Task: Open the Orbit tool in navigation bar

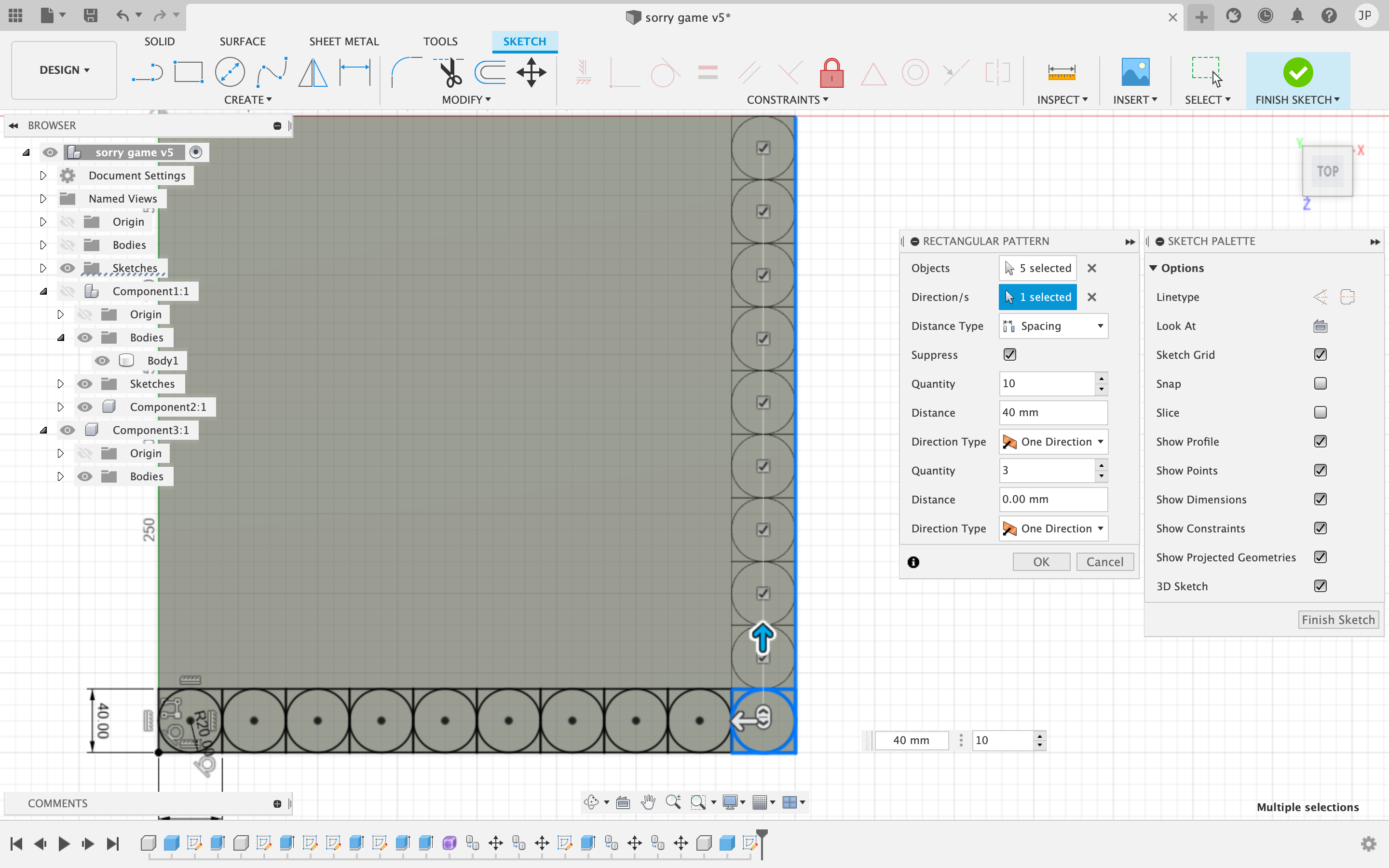Action: [591, 802]
